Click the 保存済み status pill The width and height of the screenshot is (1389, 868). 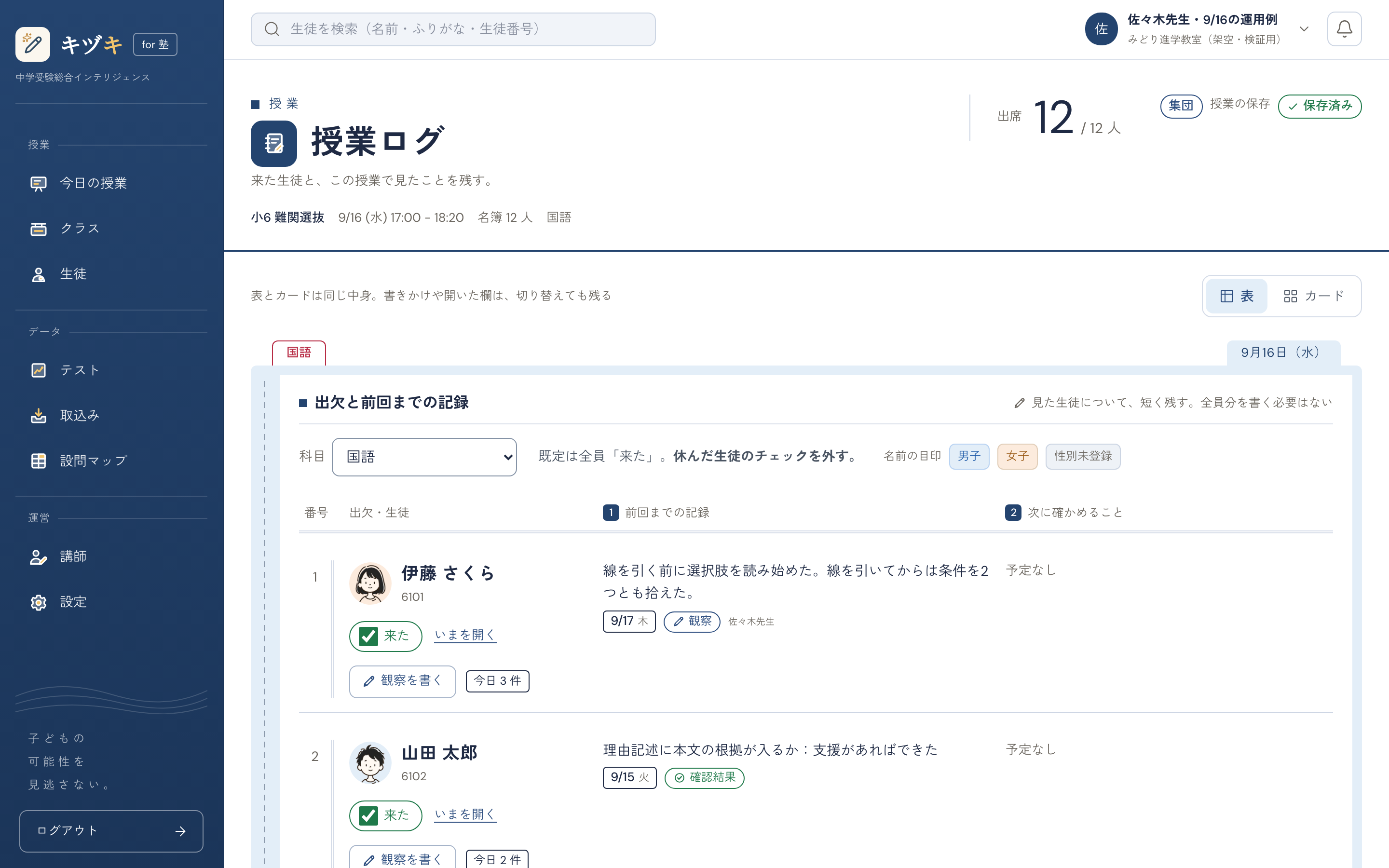pos(1320,106)
